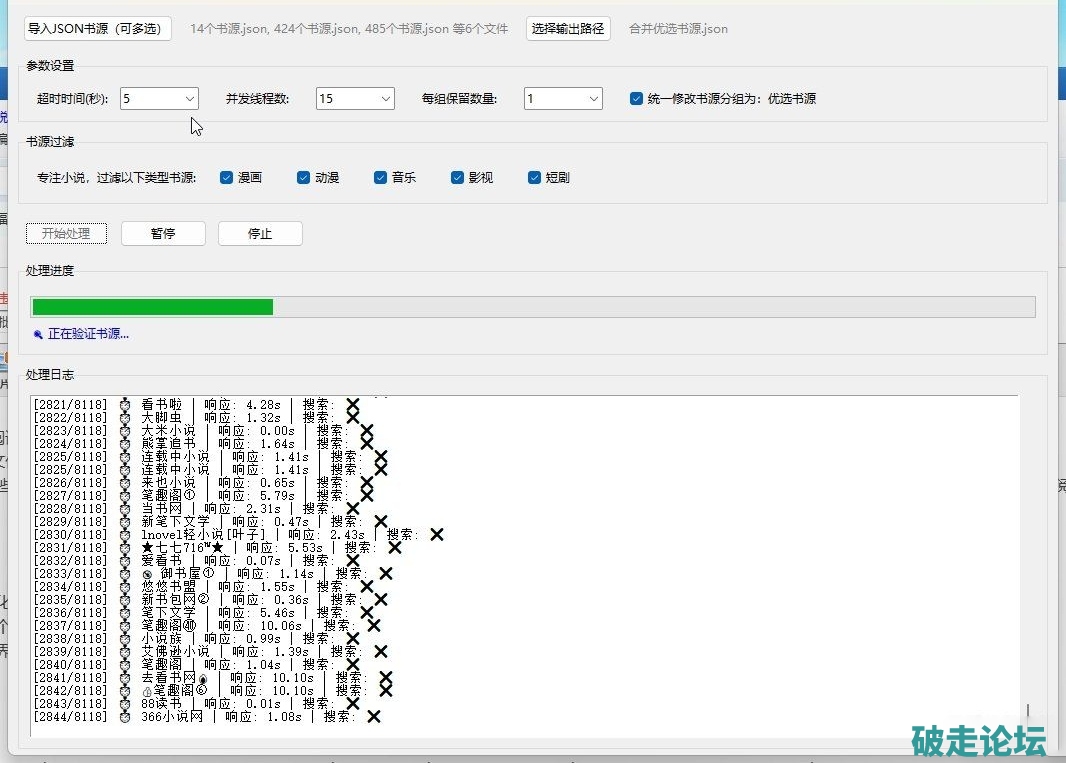Image resolution: width=1066 pixels, height=763 pixels.
Task: Expand the 并发线程数 dropdown
Action: [x=355, y=99]
